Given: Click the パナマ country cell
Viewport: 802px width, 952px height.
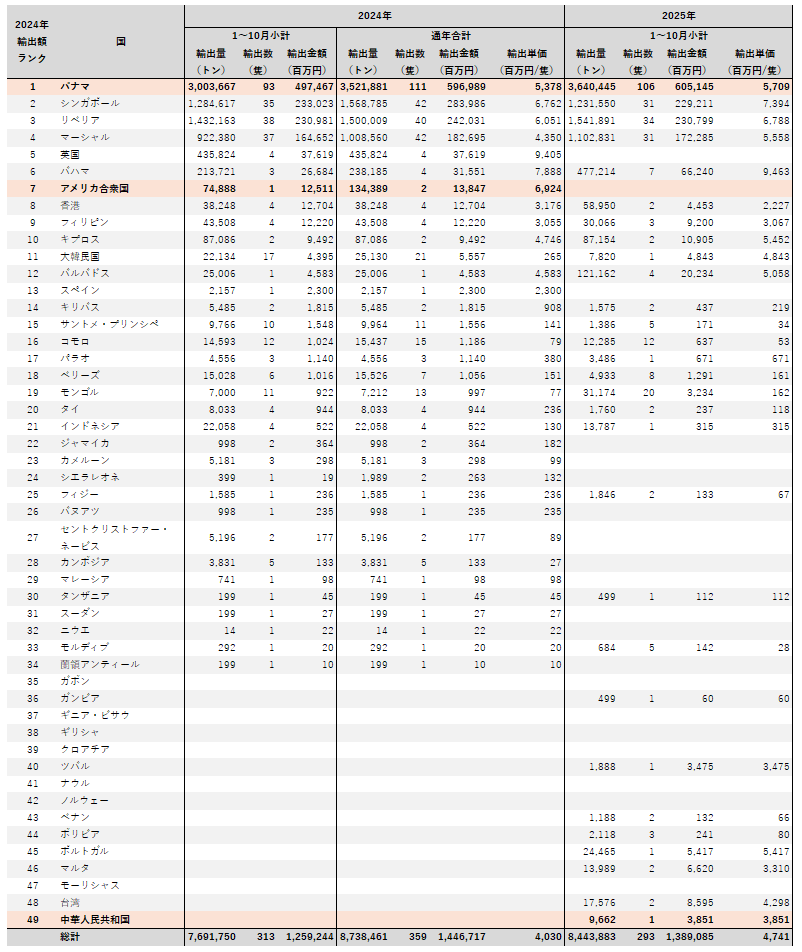Looking at the screenshot, I should pos(76,86).
